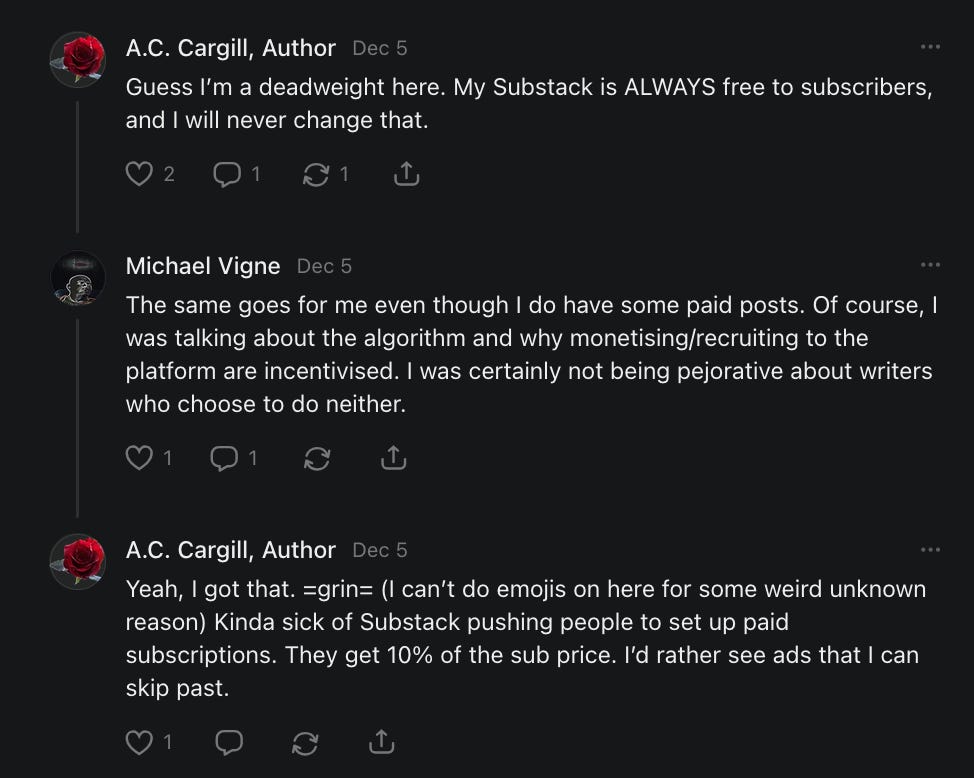Open Michael Vigne's profile name link
The image size is (974, 778).
pyautogui.click(x=203, y=266)
